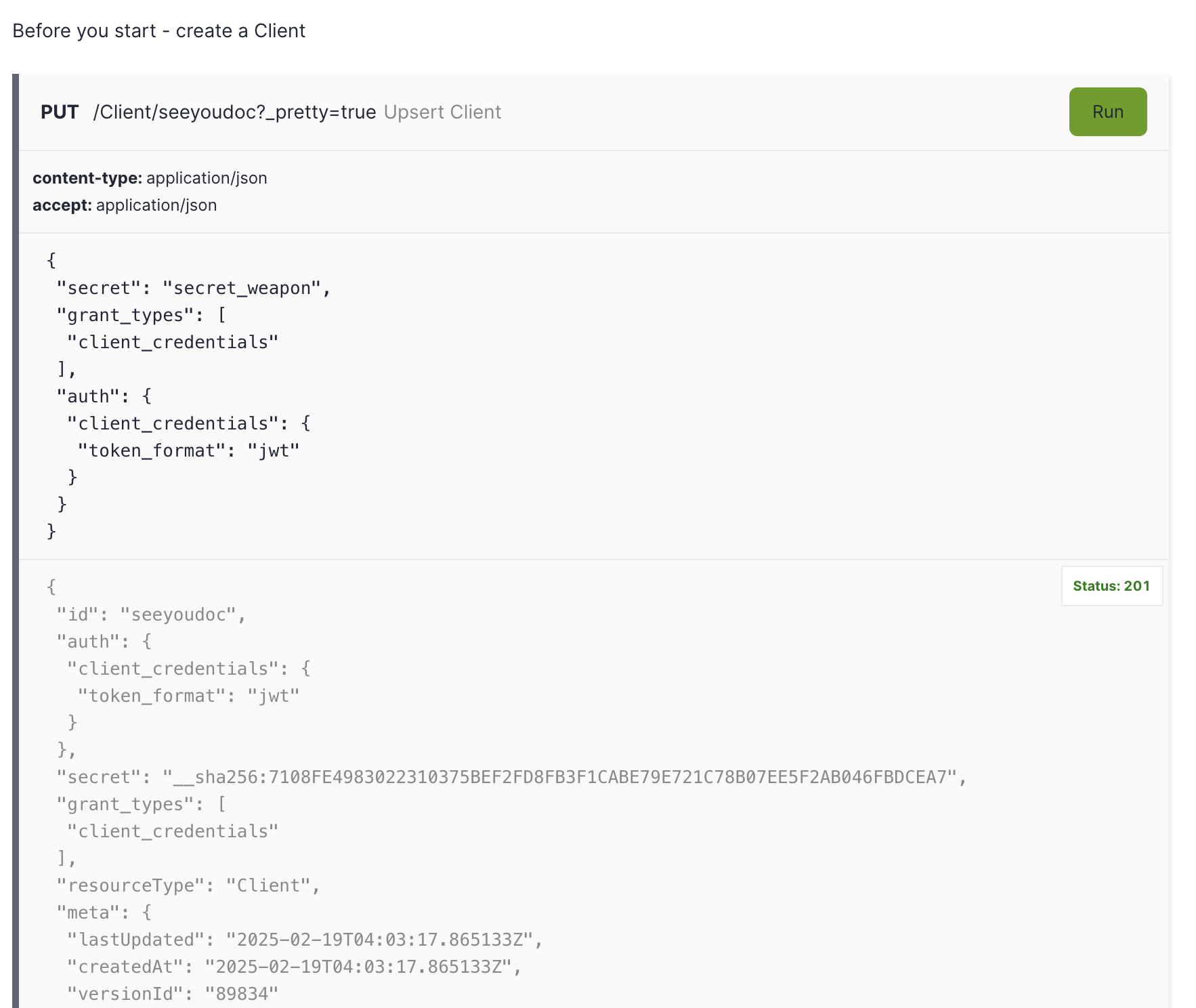Click the "resourceType": "Client" response line

point(188,885)
